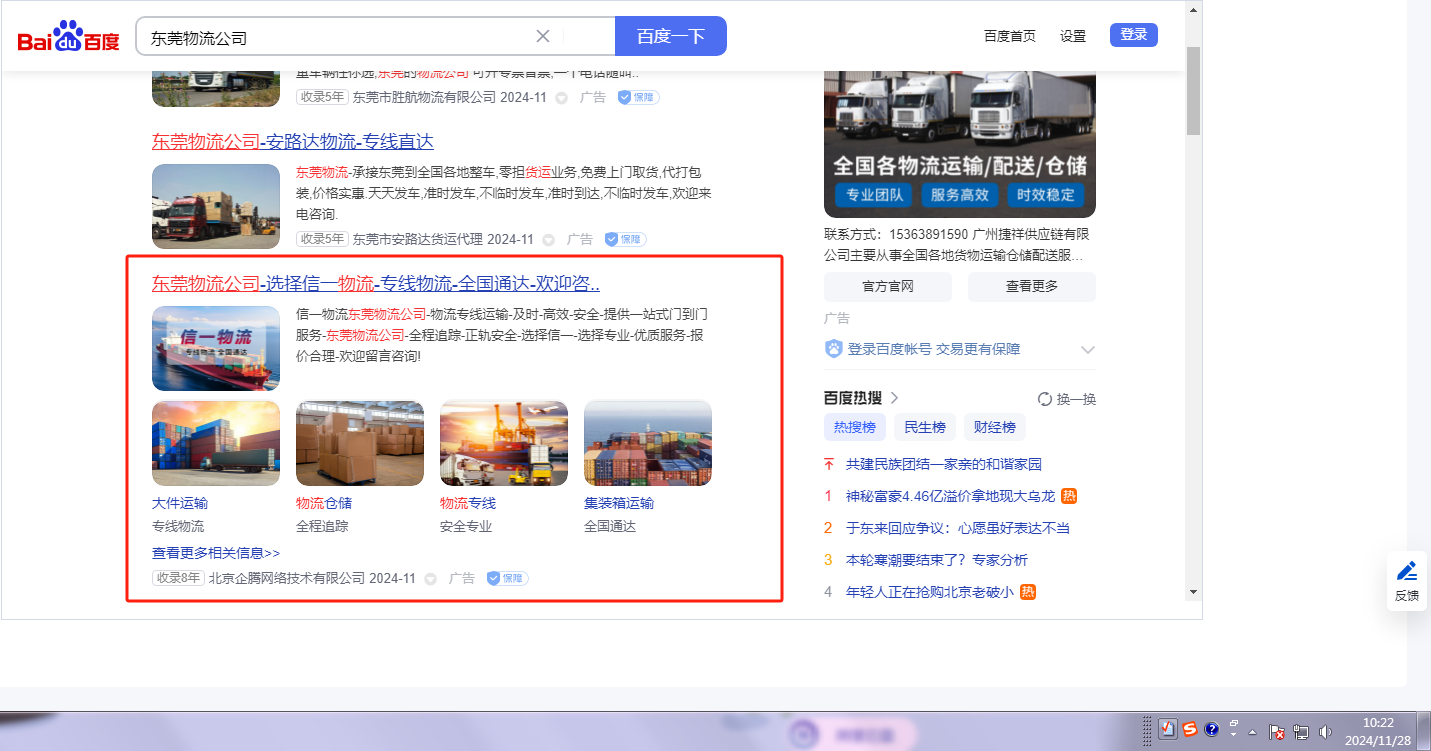
Task: Open the volume speaker tray icon
Action: [1325, 732]
